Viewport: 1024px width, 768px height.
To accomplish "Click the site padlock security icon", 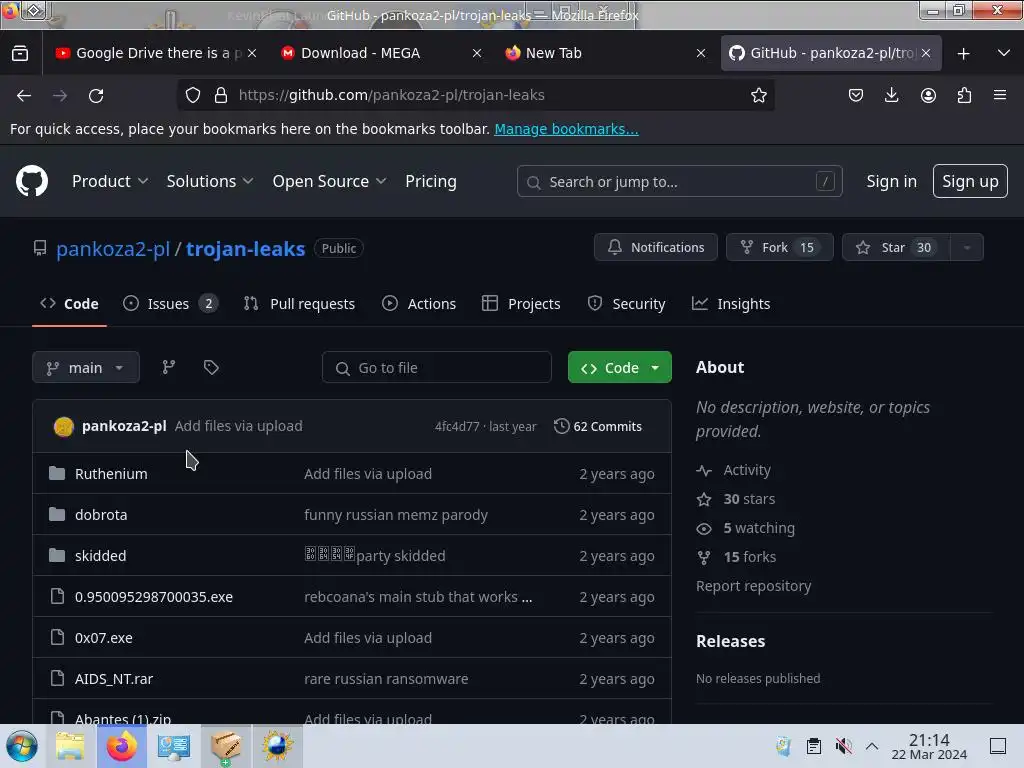I will click(x=221, y=95).
